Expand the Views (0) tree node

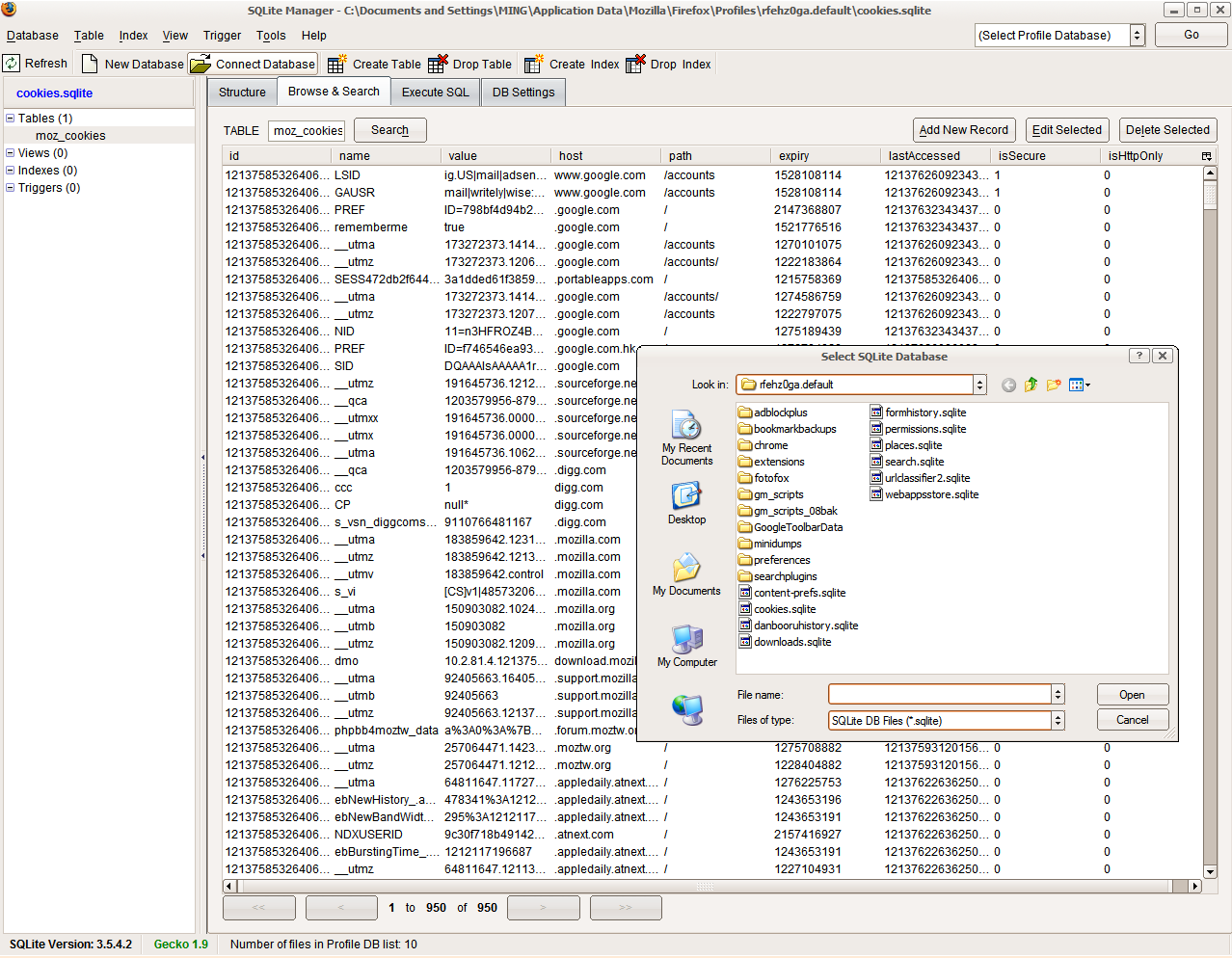(x=11, y=153)
